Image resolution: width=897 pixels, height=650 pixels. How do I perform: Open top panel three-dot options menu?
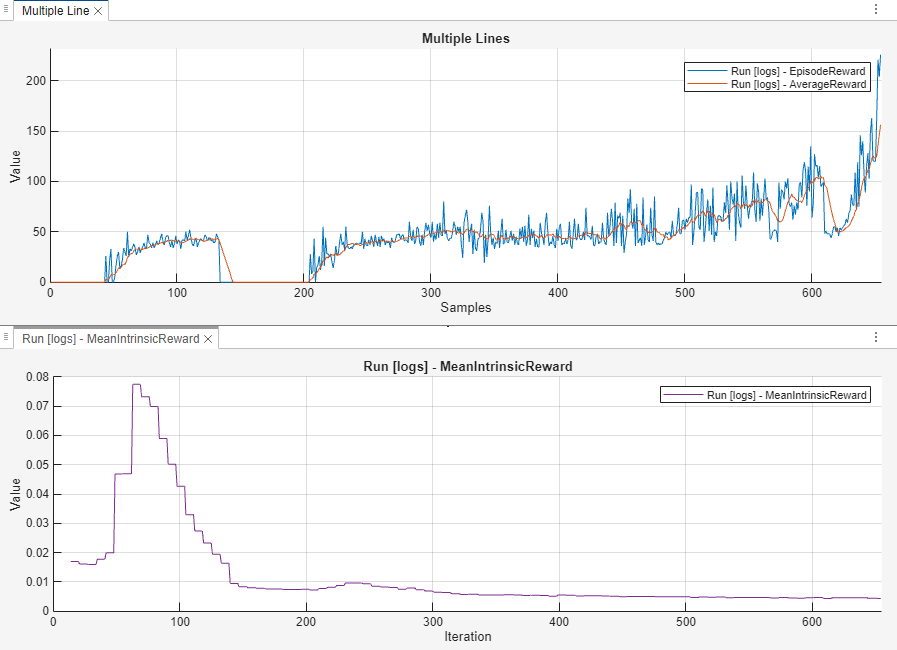click(x=876, y=10)
